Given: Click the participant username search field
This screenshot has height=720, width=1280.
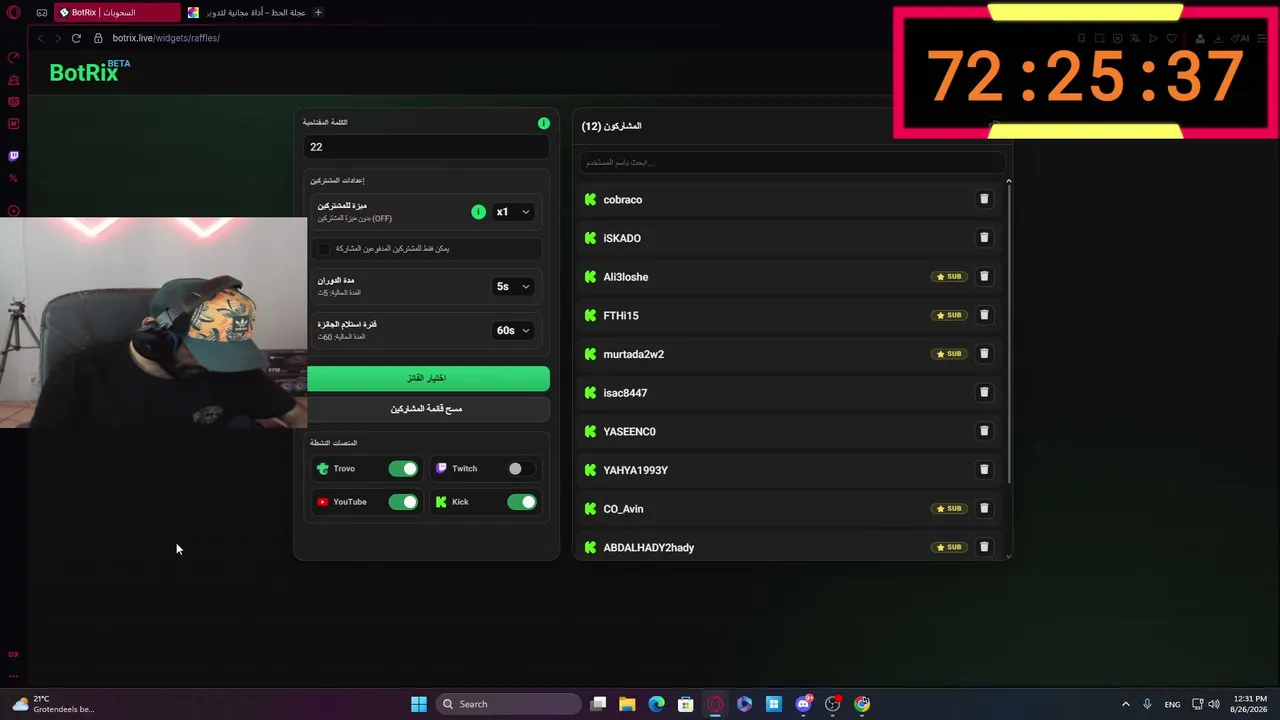Looking at the screenshot, I should [792, 162].
